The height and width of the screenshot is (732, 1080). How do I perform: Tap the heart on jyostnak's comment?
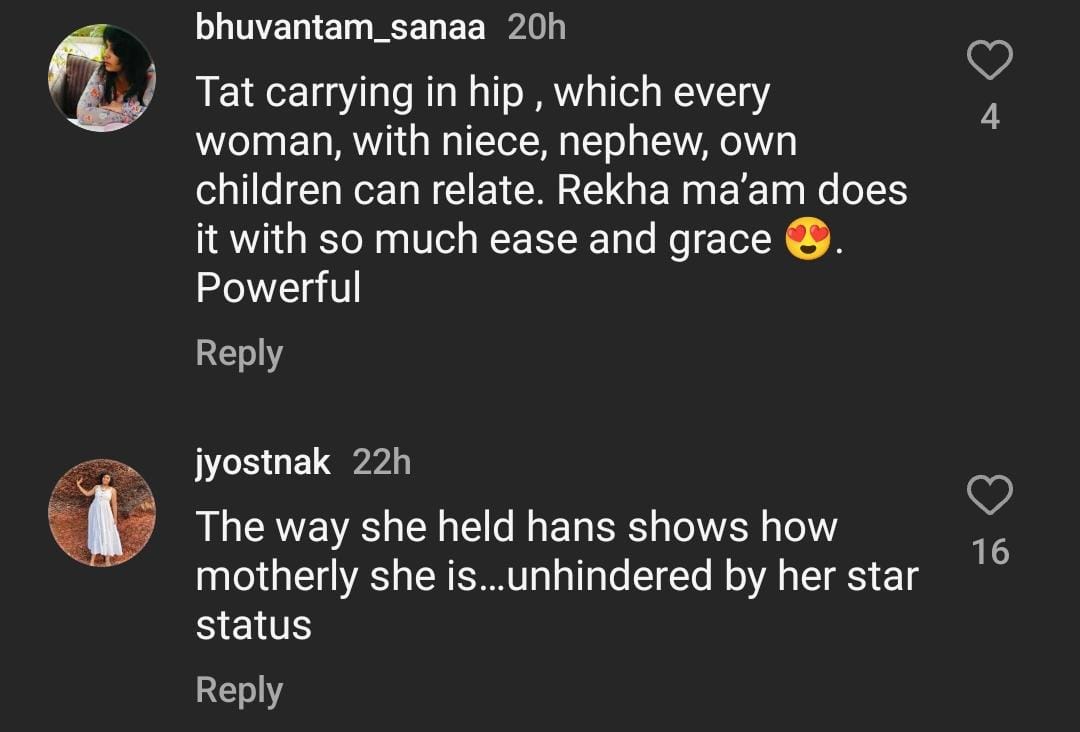point(990,496)
